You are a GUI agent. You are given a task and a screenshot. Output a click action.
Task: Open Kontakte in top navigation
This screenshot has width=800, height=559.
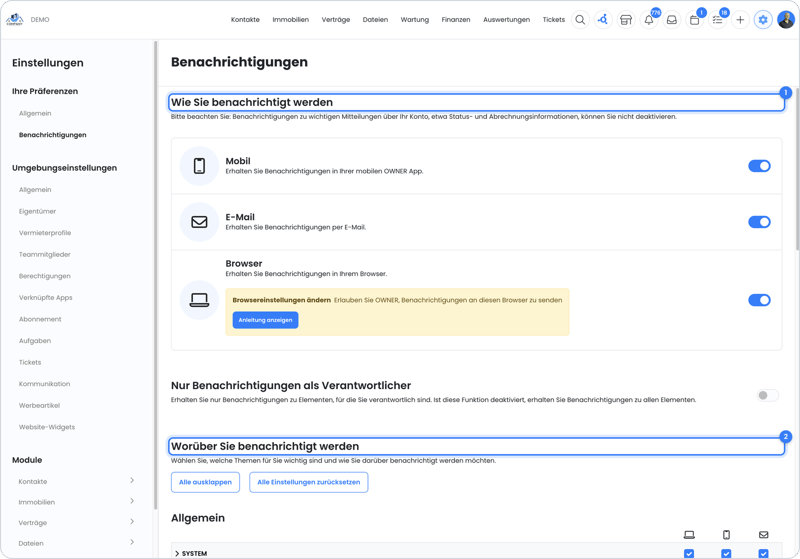pos(245,20)
